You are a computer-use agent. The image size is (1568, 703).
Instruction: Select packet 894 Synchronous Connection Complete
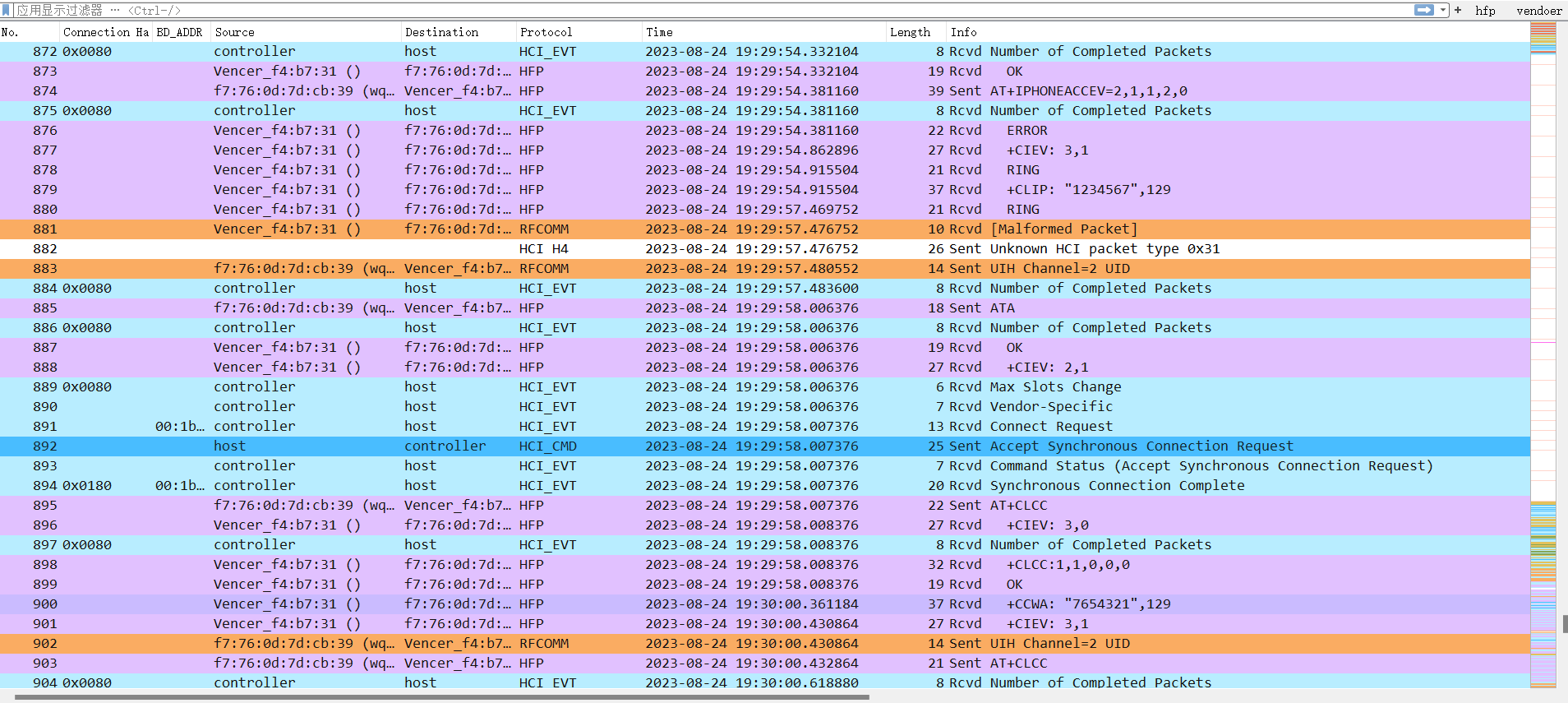point(764,485)
